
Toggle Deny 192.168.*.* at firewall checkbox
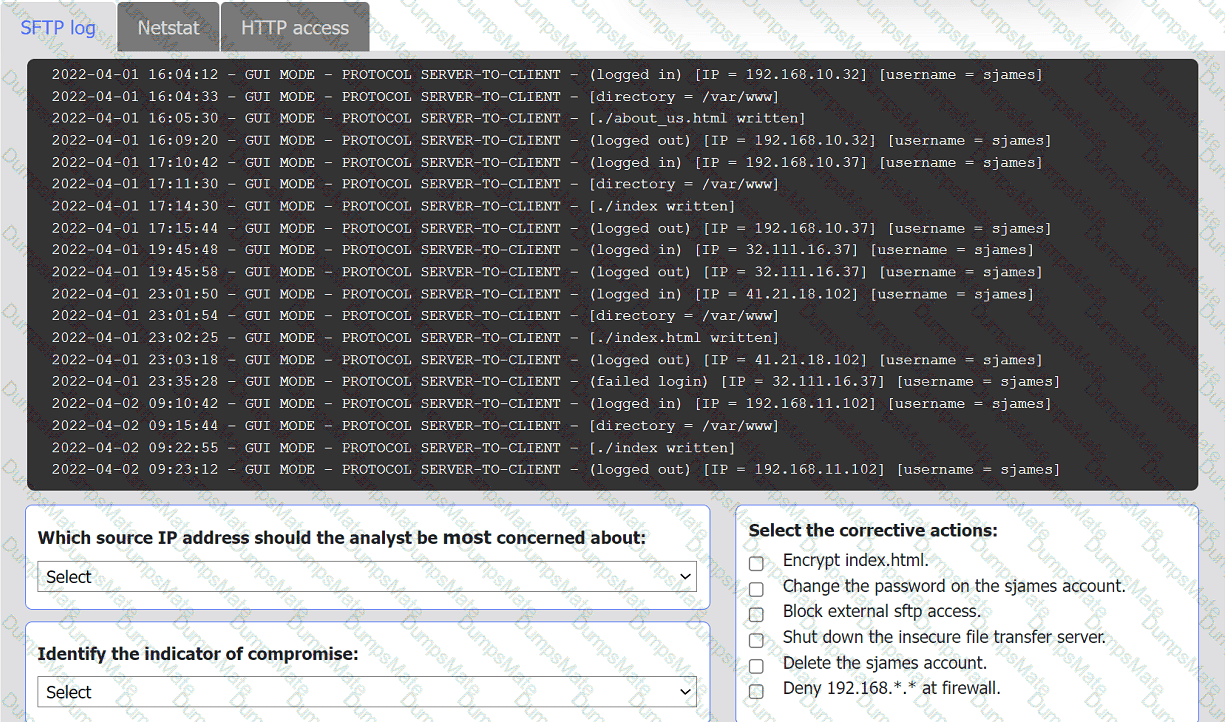pyautogui.click(x=757, y=691)
